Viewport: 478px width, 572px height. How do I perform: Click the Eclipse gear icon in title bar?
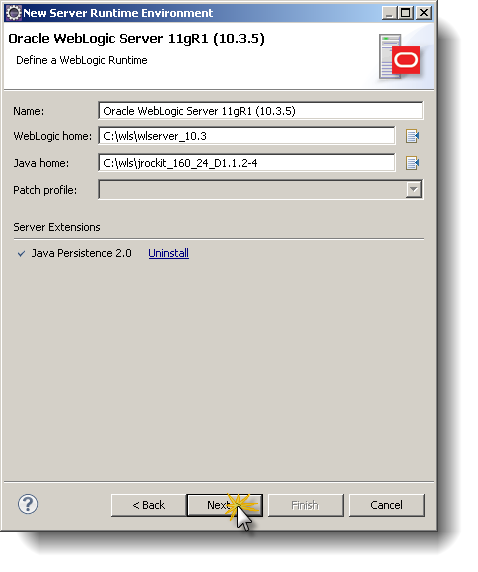point(14,13)
